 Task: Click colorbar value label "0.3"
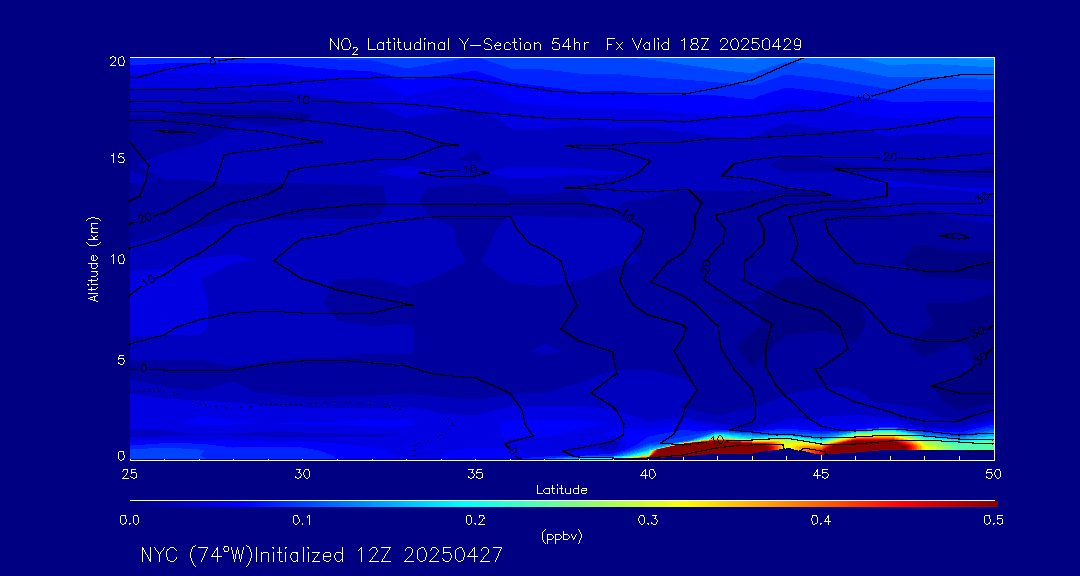[648, 521]
